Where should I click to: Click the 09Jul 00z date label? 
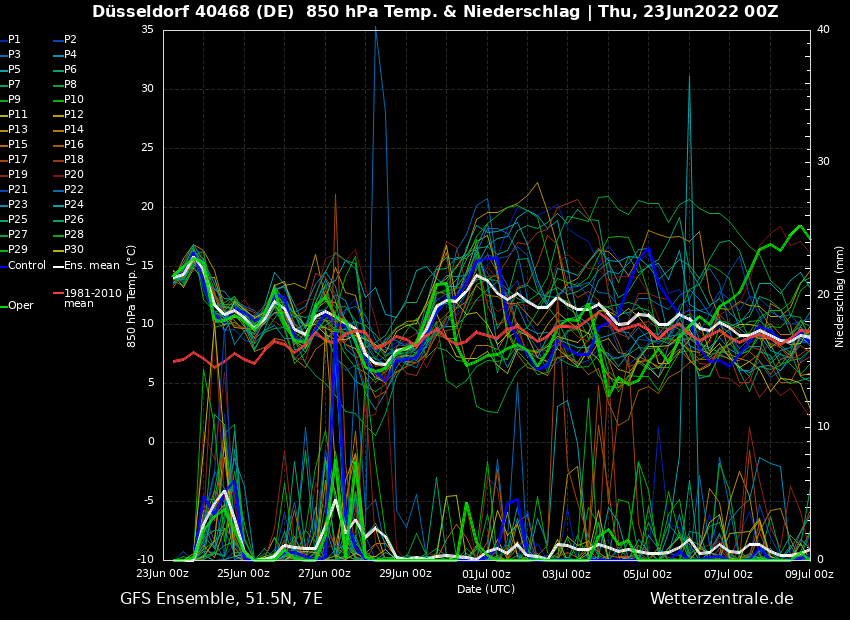click(x=808, y=574)
